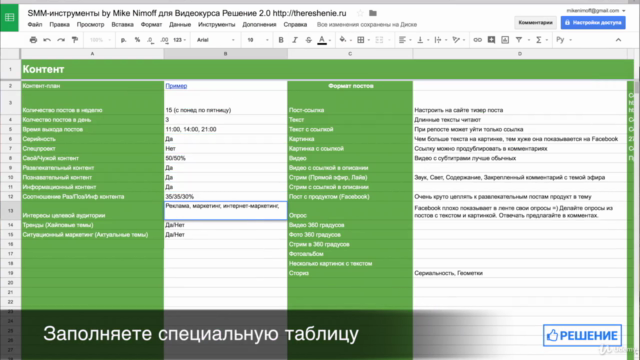This screenshot has height=360, width=640.
Task: Open the 123 number format dropdown
Action: (180, 40)
